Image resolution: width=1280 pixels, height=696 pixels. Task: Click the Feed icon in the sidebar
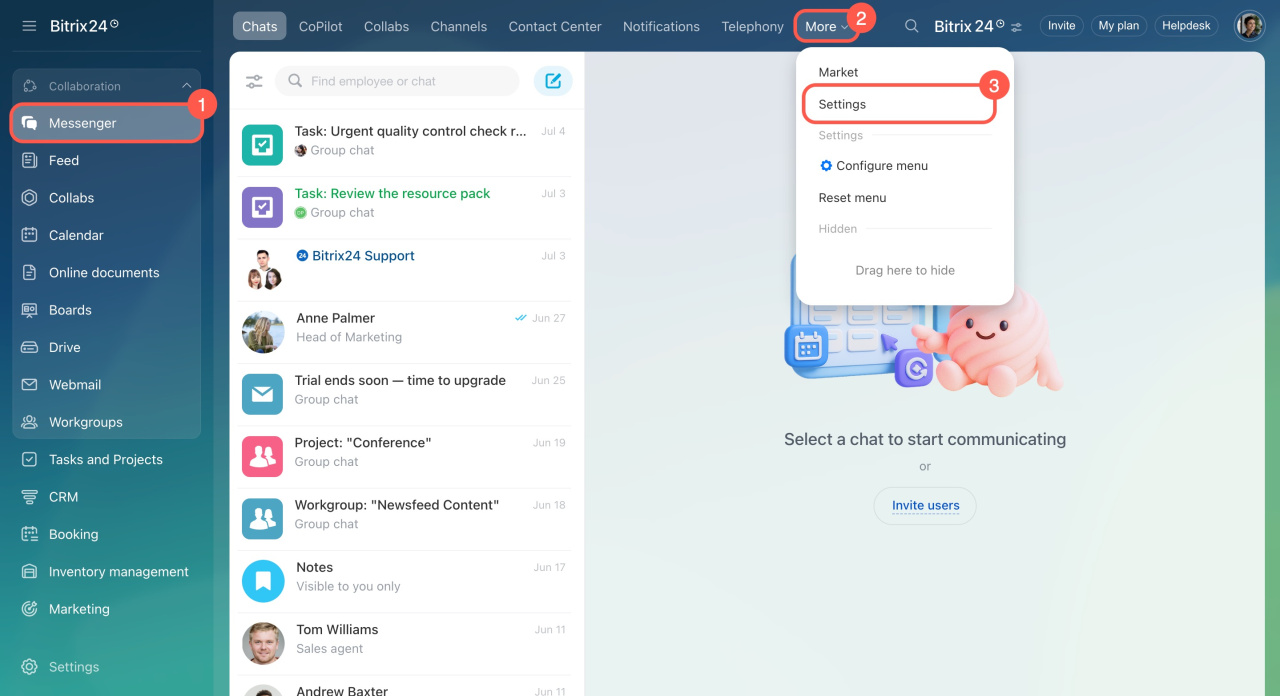click(x=30, y=160)
